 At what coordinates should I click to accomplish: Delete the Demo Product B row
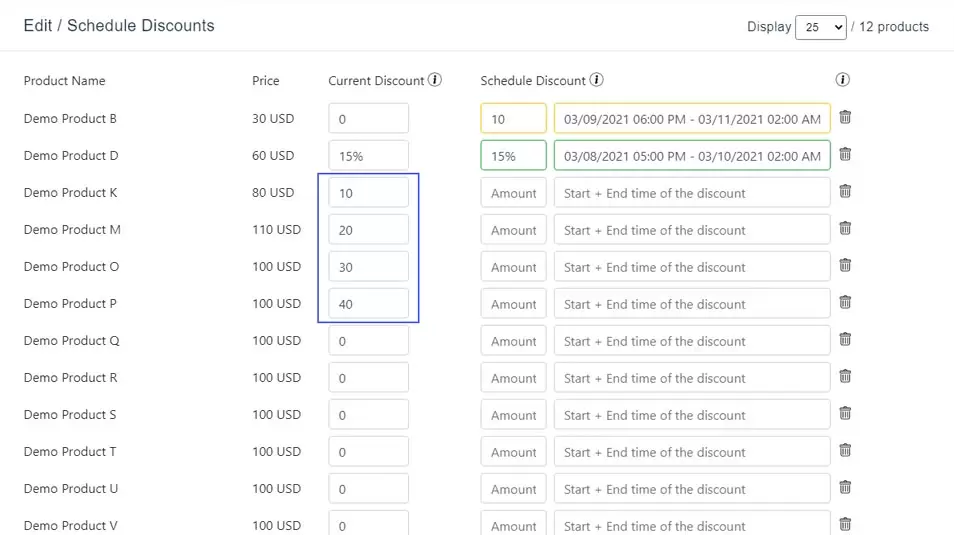[x=845, y=117]
